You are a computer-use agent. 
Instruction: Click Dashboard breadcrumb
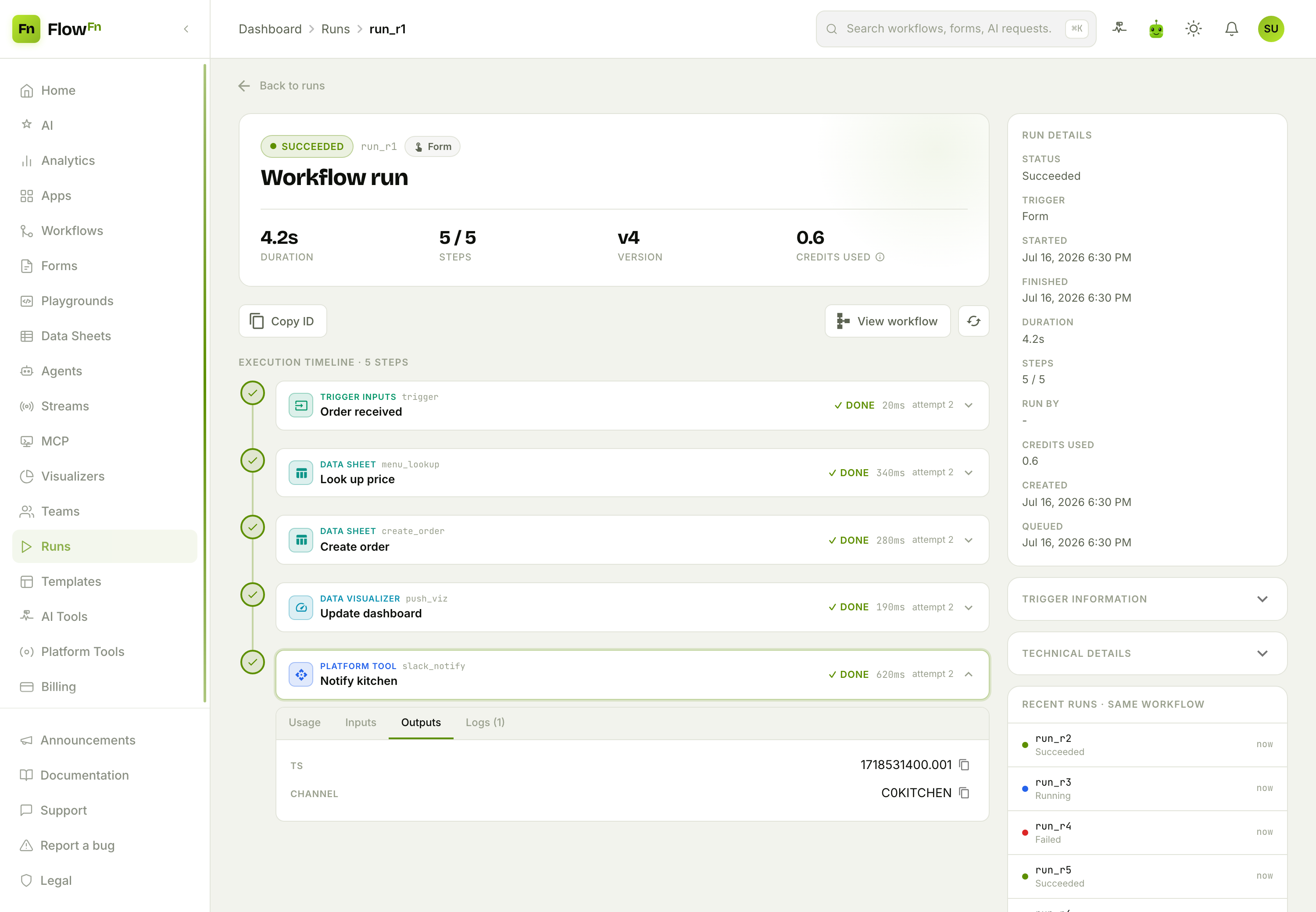tap(270, 28)
